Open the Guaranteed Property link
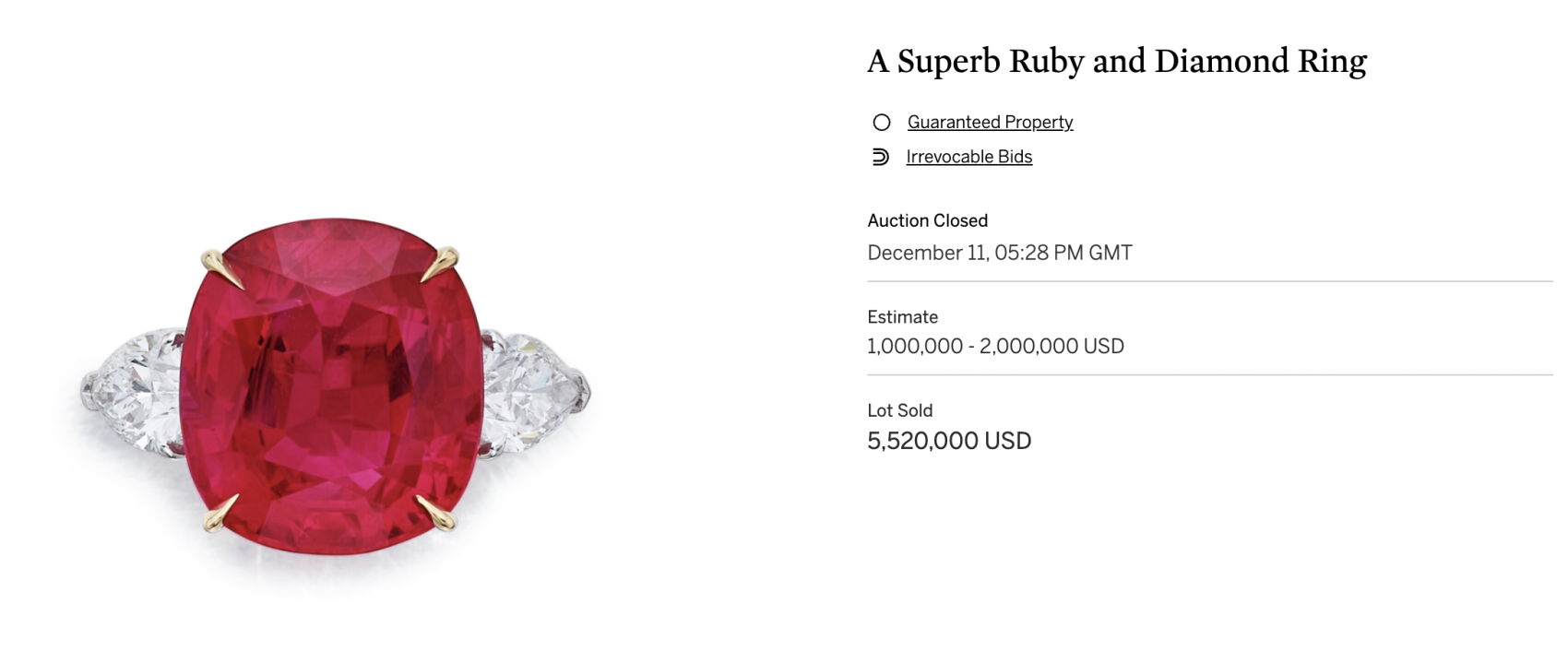This screenshot has width=1568, height=651. click(990, 123)
